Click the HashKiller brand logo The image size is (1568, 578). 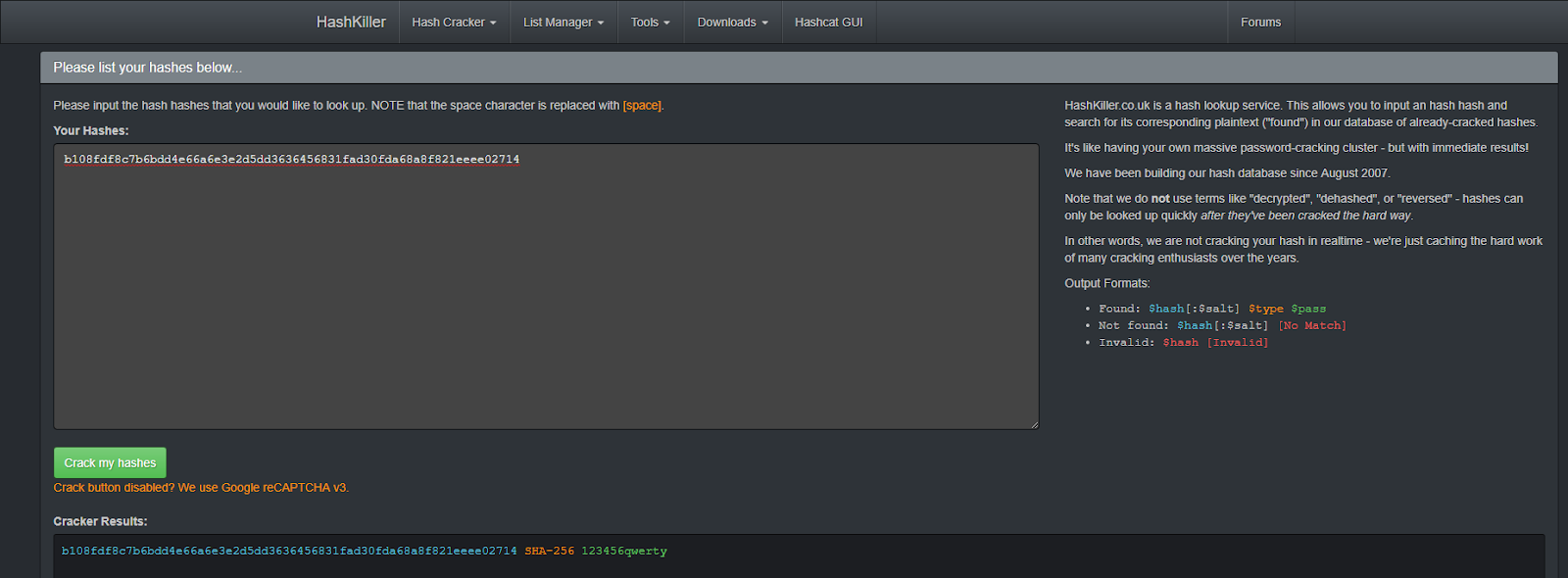(351, 22)
